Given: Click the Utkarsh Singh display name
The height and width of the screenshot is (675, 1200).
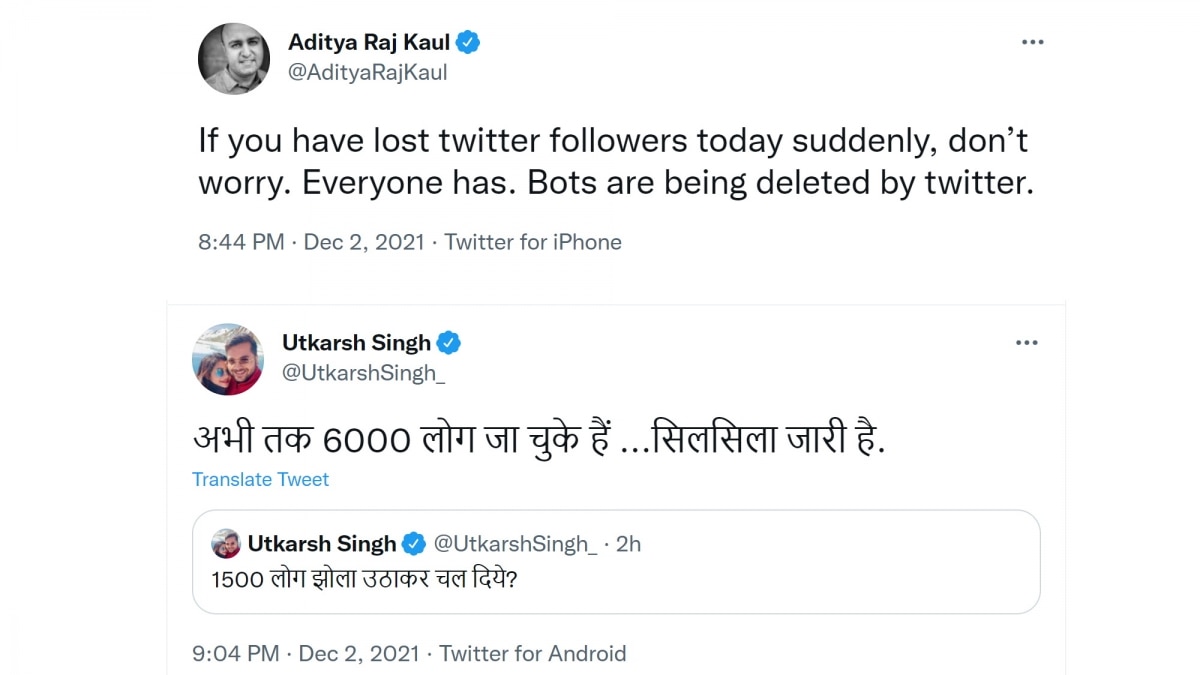Looking at the screenshot, I should point(356,343).
